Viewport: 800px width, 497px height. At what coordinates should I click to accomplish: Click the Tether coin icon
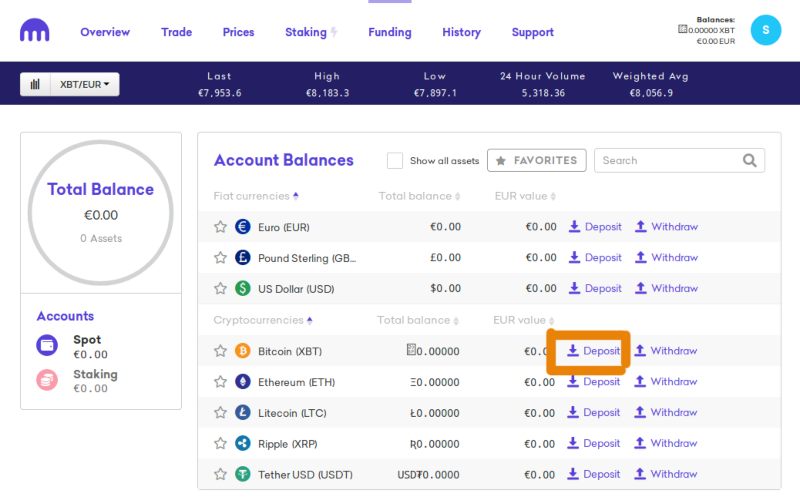[x=243, y=474]
